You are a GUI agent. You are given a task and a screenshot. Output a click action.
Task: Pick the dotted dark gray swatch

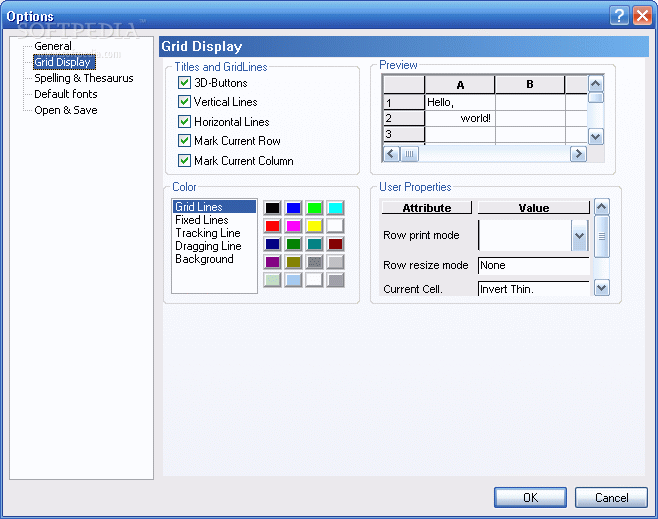pyautogui.click(x=314, y=262)
